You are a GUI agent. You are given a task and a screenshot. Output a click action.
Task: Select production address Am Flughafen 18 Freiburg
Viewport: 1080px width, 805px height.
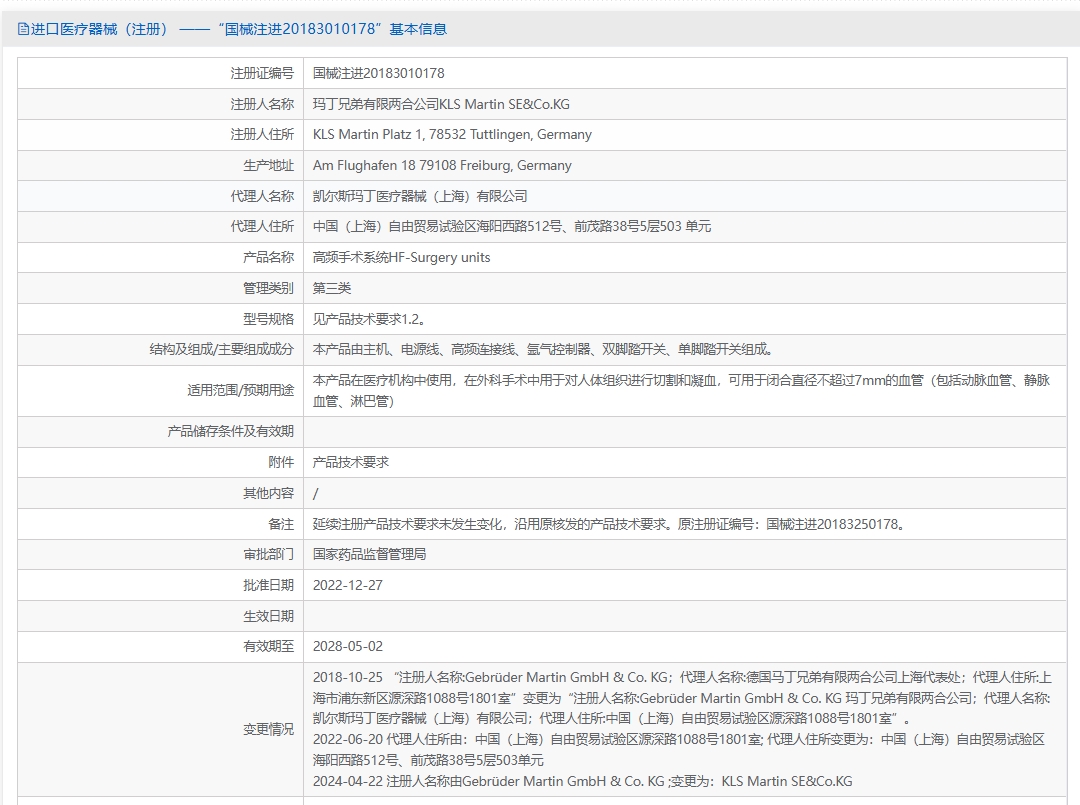(x=442, y=165)
